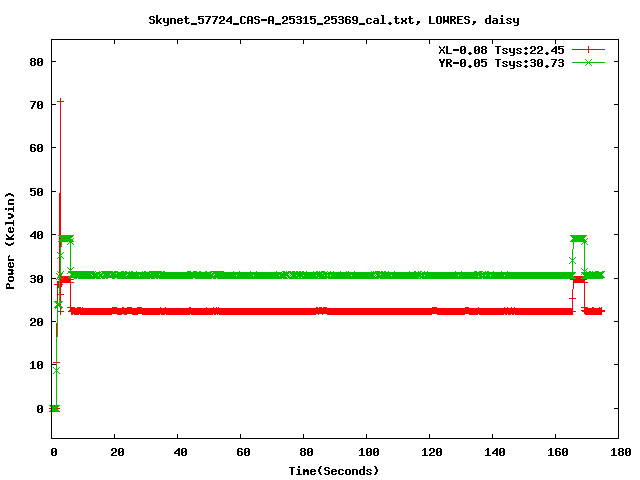
Task: Click the x-axis tick label 140
Action: pos(494,452)
